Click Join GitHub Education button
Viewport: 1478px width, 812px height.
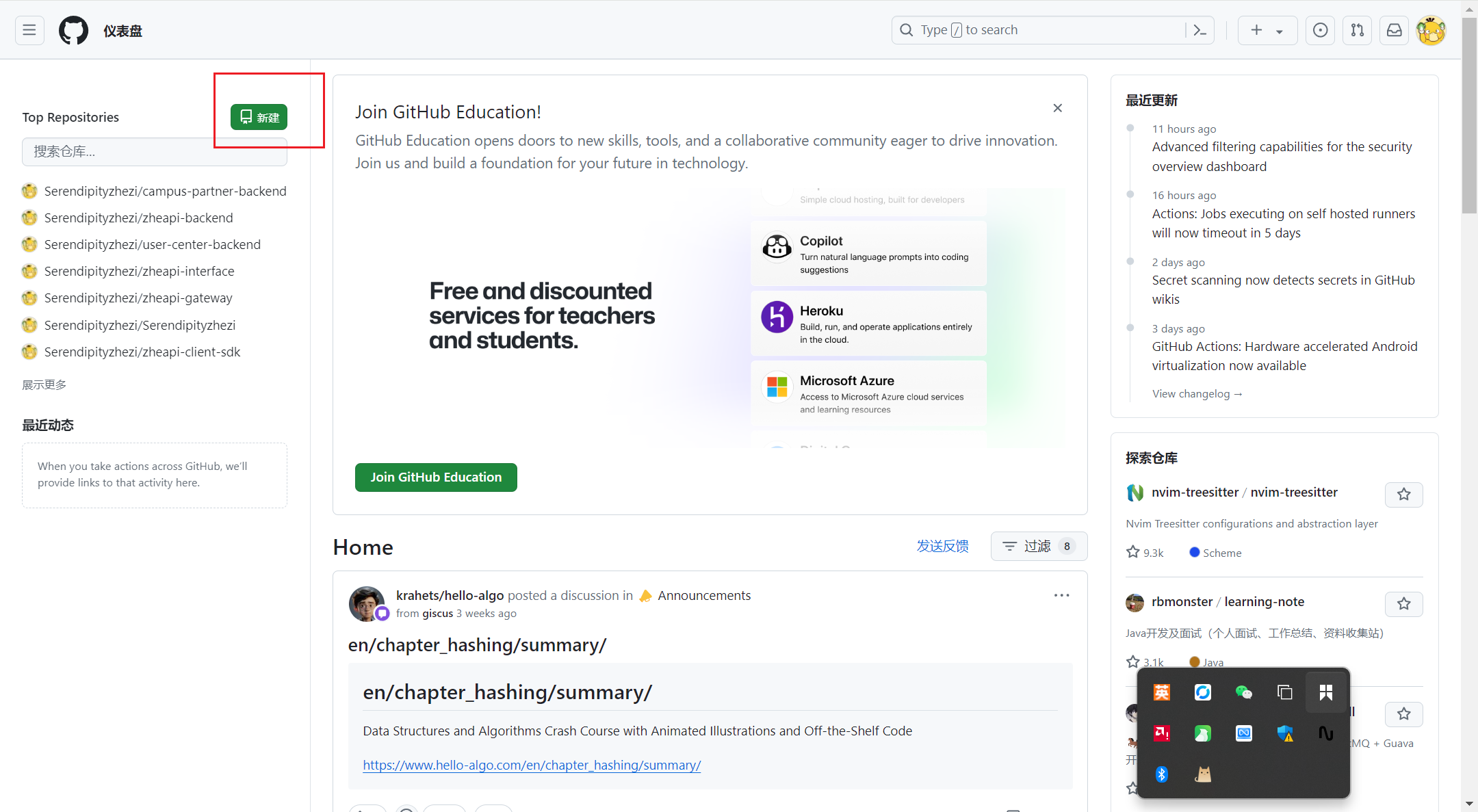click(x=435, y=476)
